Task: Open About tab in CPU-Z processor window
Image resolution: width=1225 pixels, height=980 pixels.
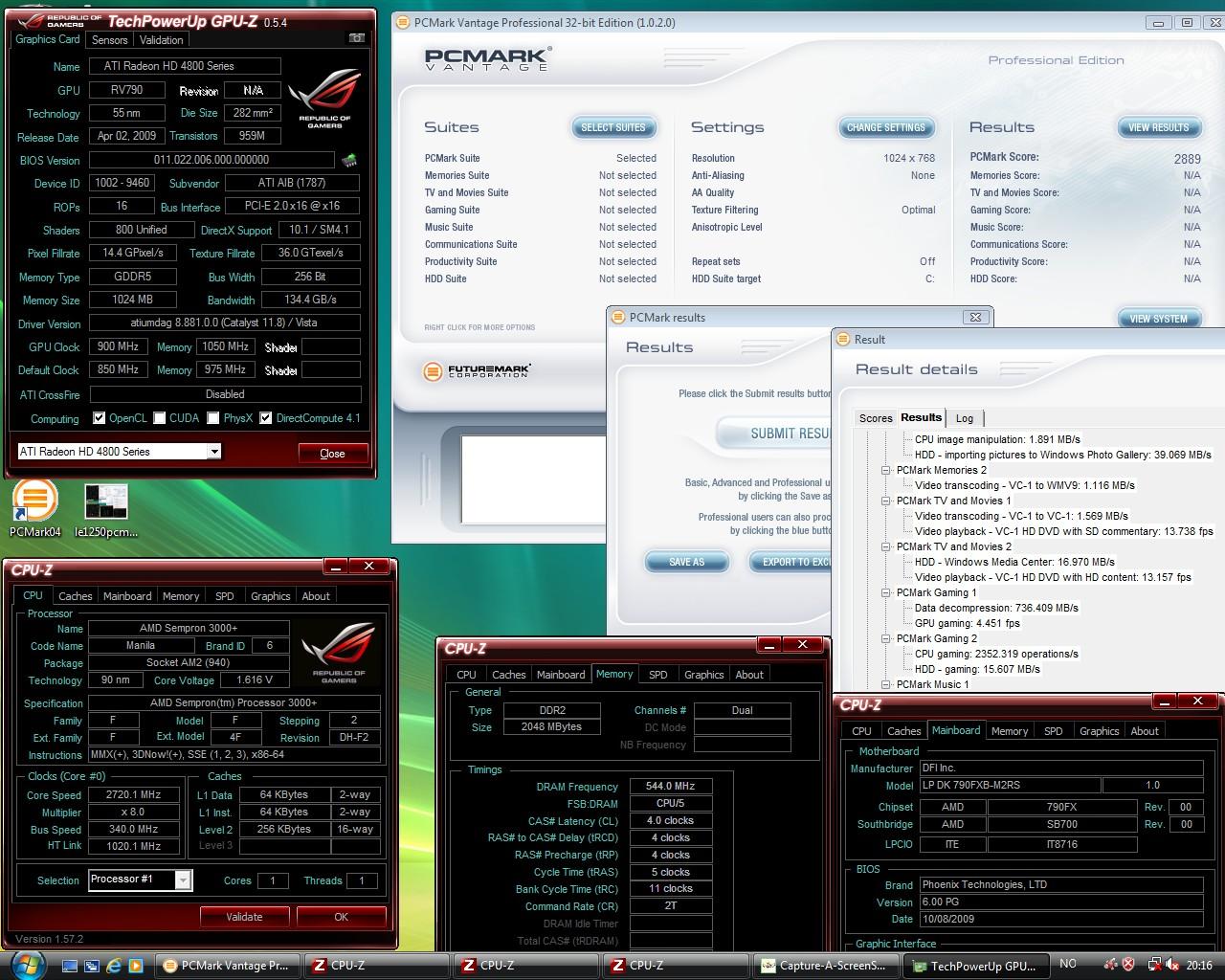Action: pyautogui.click(x=316, y=596)
